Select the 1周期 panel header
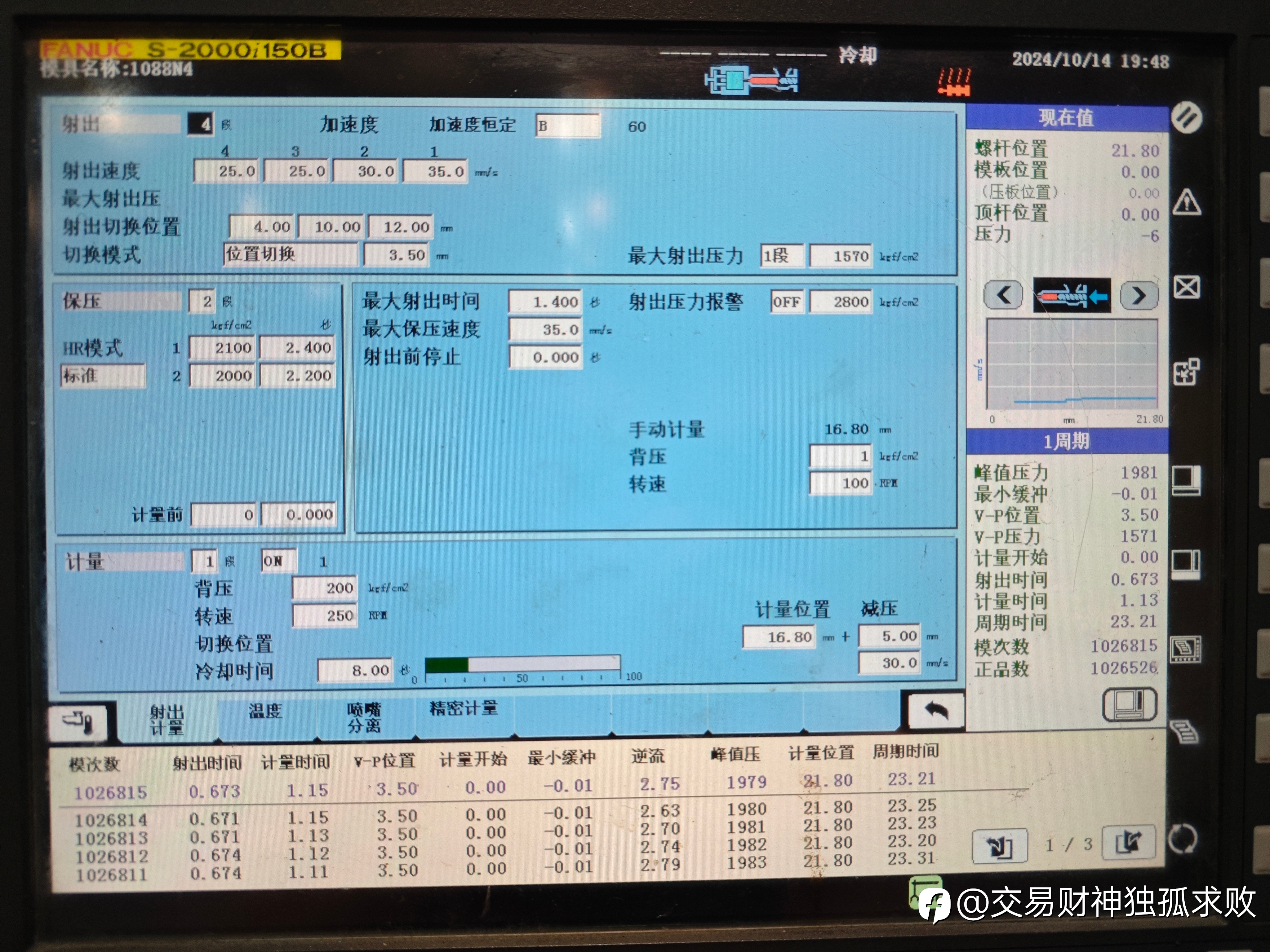This screenshot has height=952, width=1270. 1067,441
